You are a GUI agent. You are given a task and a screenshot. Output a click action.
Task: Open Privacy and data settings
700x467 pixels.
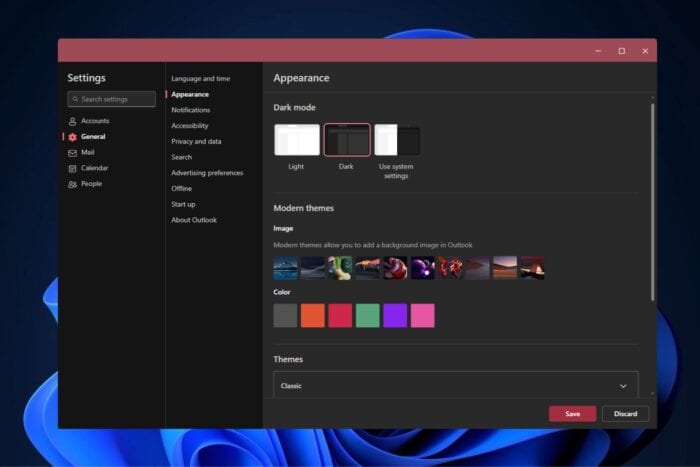196,141
